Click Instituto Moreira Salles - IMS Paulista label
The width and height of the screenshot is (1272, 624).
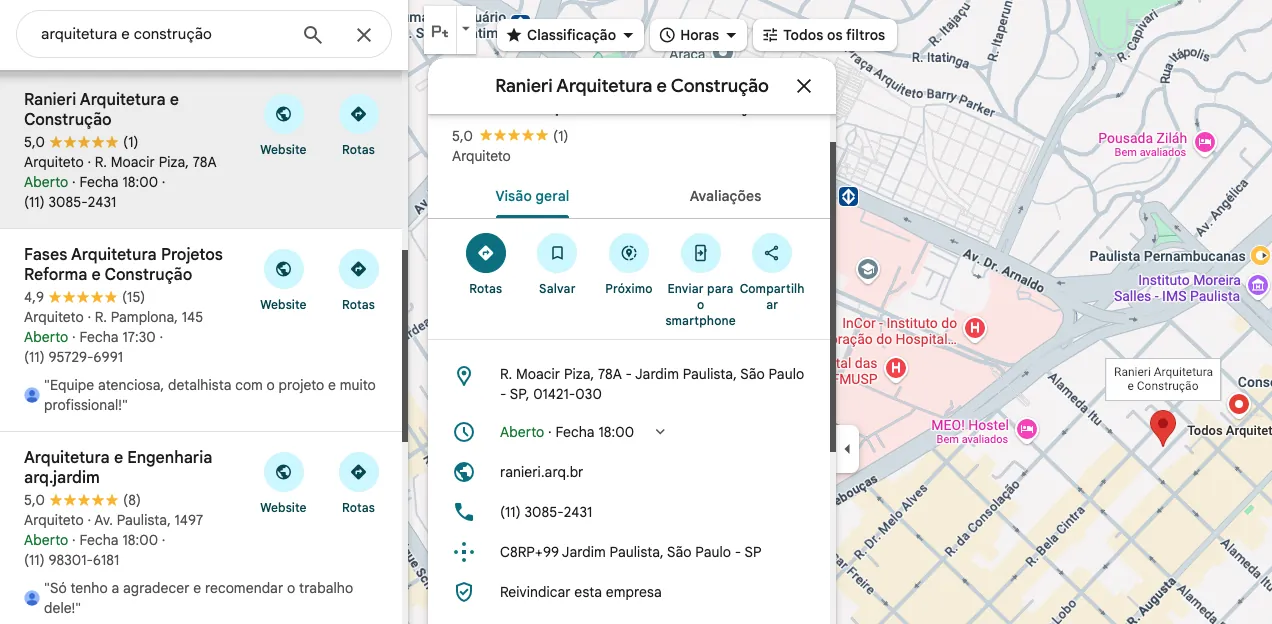click(x=1177, y=288)
